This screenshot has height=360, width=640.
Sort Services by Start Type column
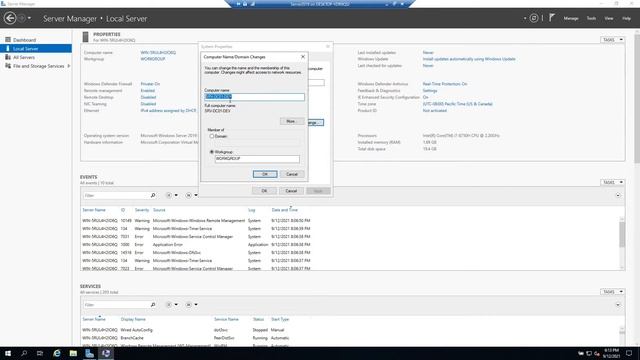[280, 319]
